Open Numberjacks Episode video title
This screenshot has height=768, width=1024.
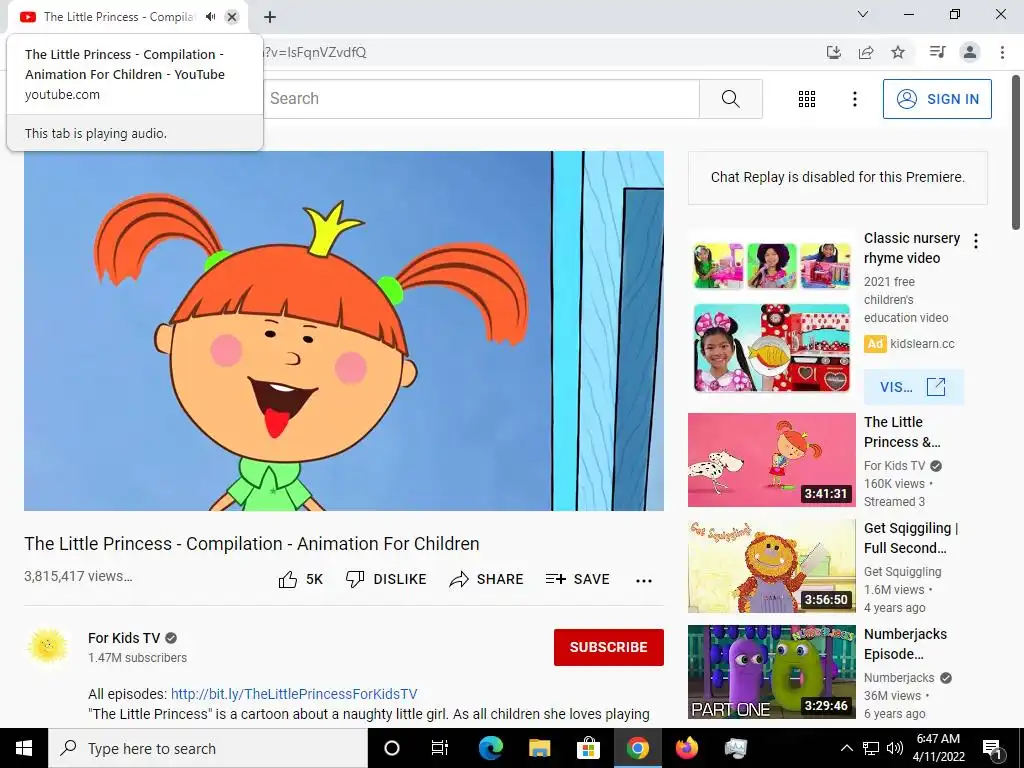(x=905, y=644)
